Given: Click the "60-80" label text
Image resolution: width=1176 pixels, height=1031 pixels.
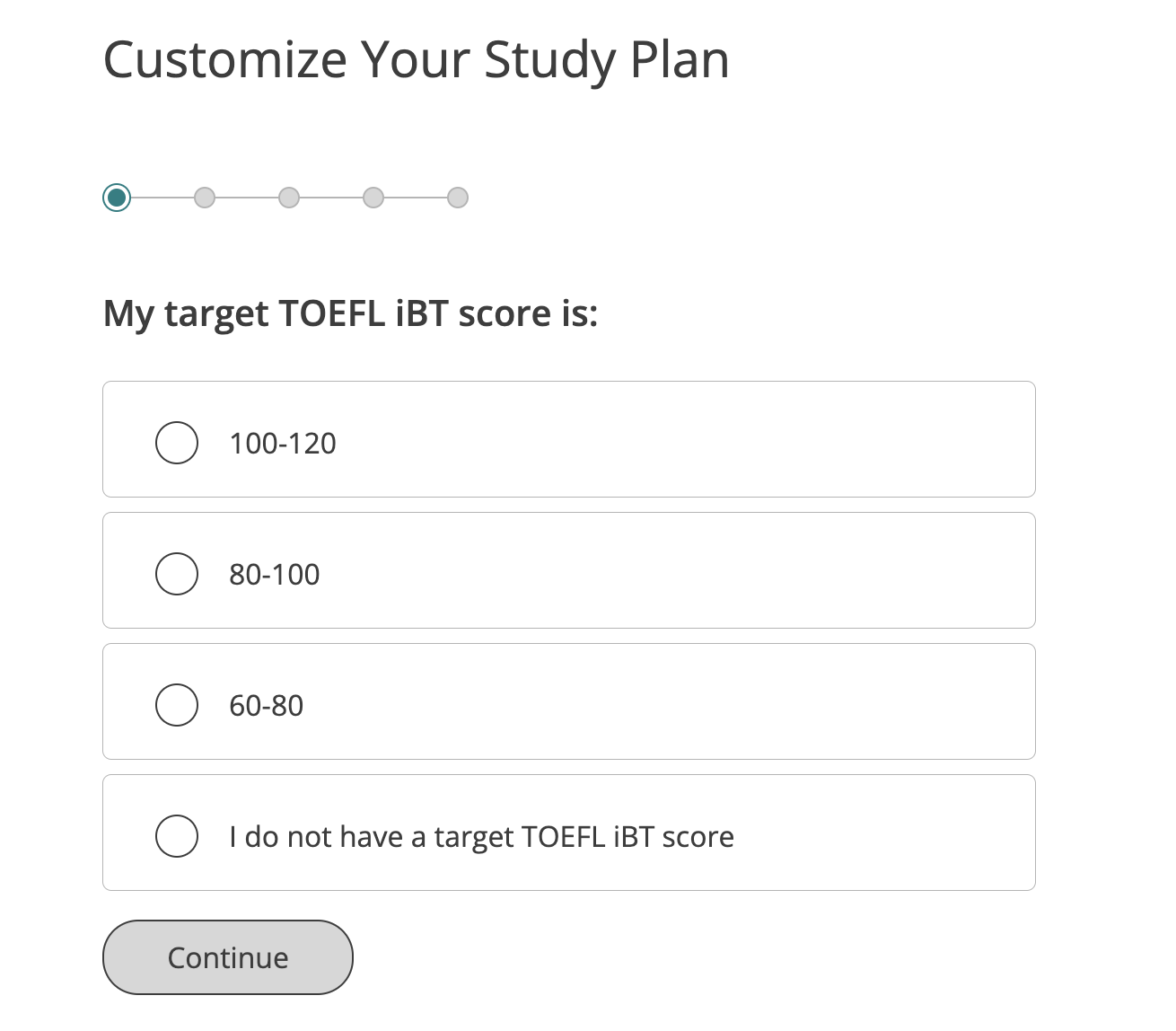Looking at the screenshot, I should click(267, 706).
